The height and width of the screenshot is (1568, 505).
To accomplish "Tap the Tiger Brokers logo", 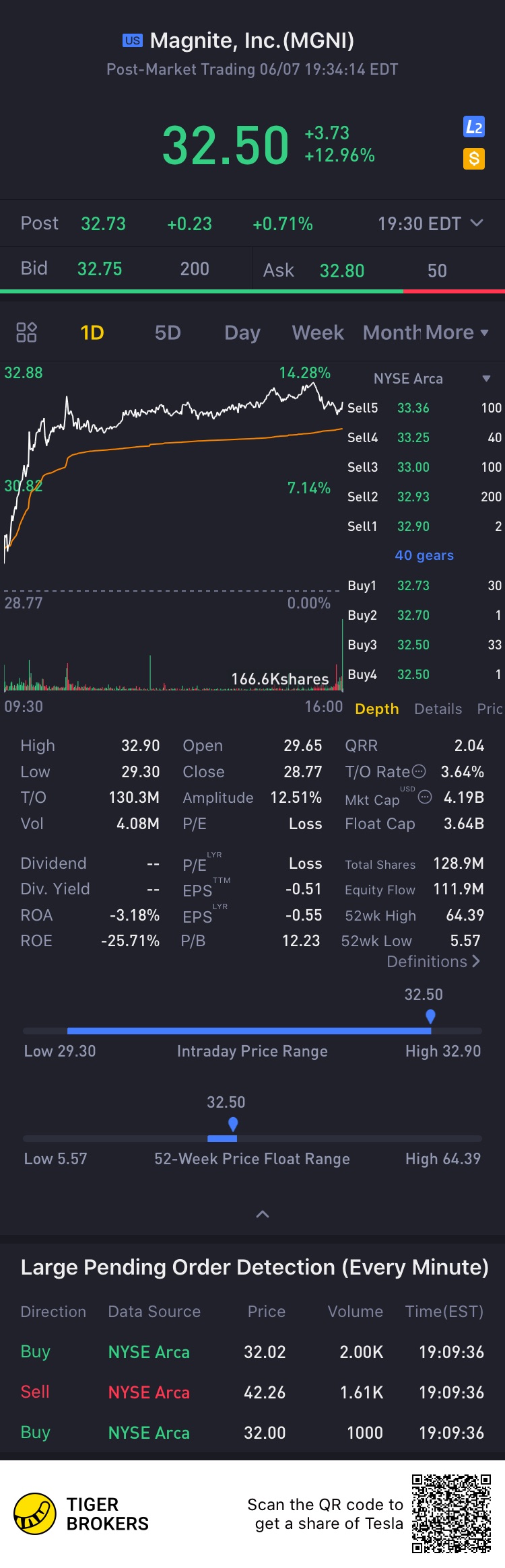I will (81, 1513).
